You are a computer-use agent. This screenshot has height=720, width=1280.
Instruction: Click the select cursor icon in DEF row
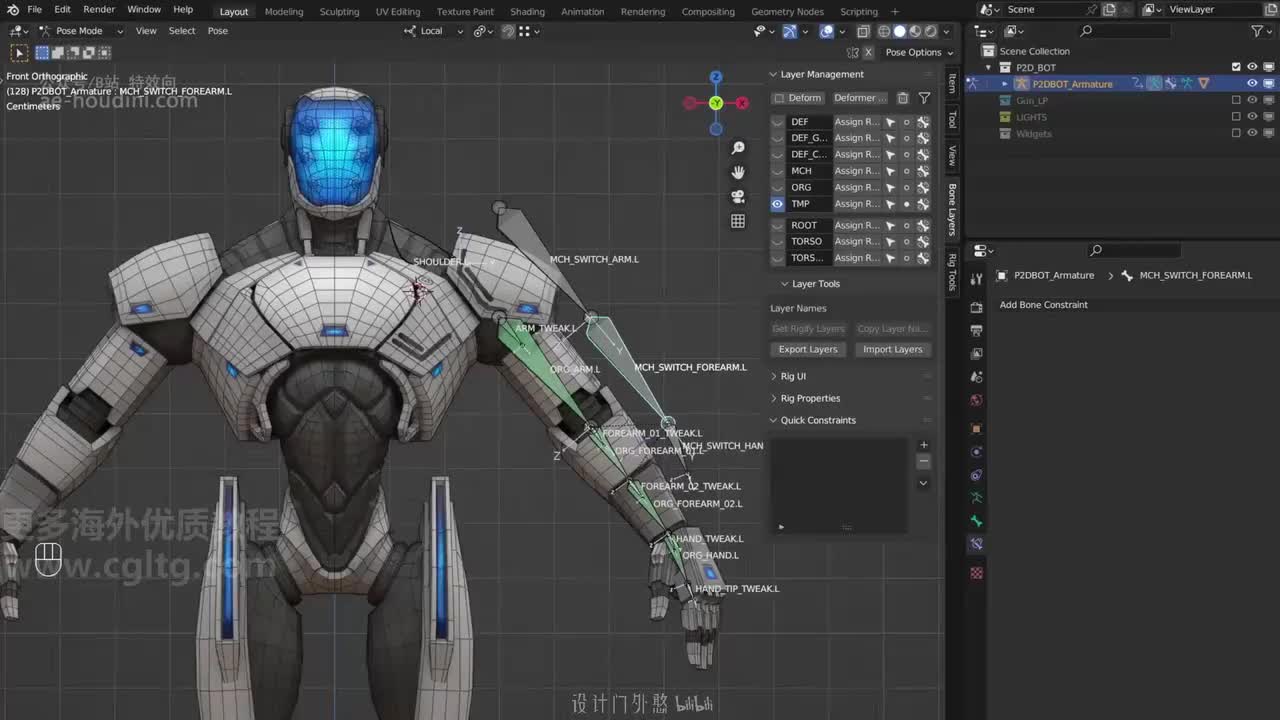tap(890, 122)
